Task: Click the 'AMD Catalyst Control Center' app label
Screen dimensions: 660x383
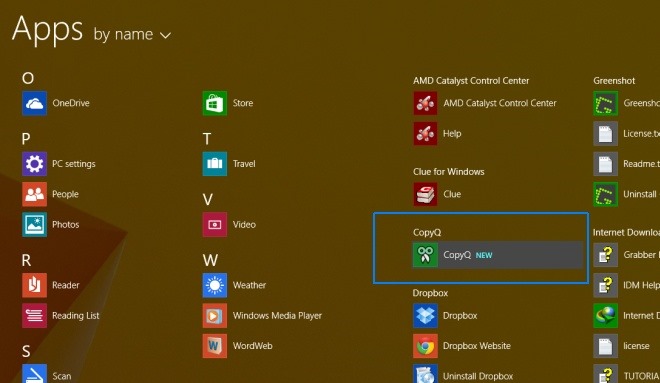Action: pos(500,103)
